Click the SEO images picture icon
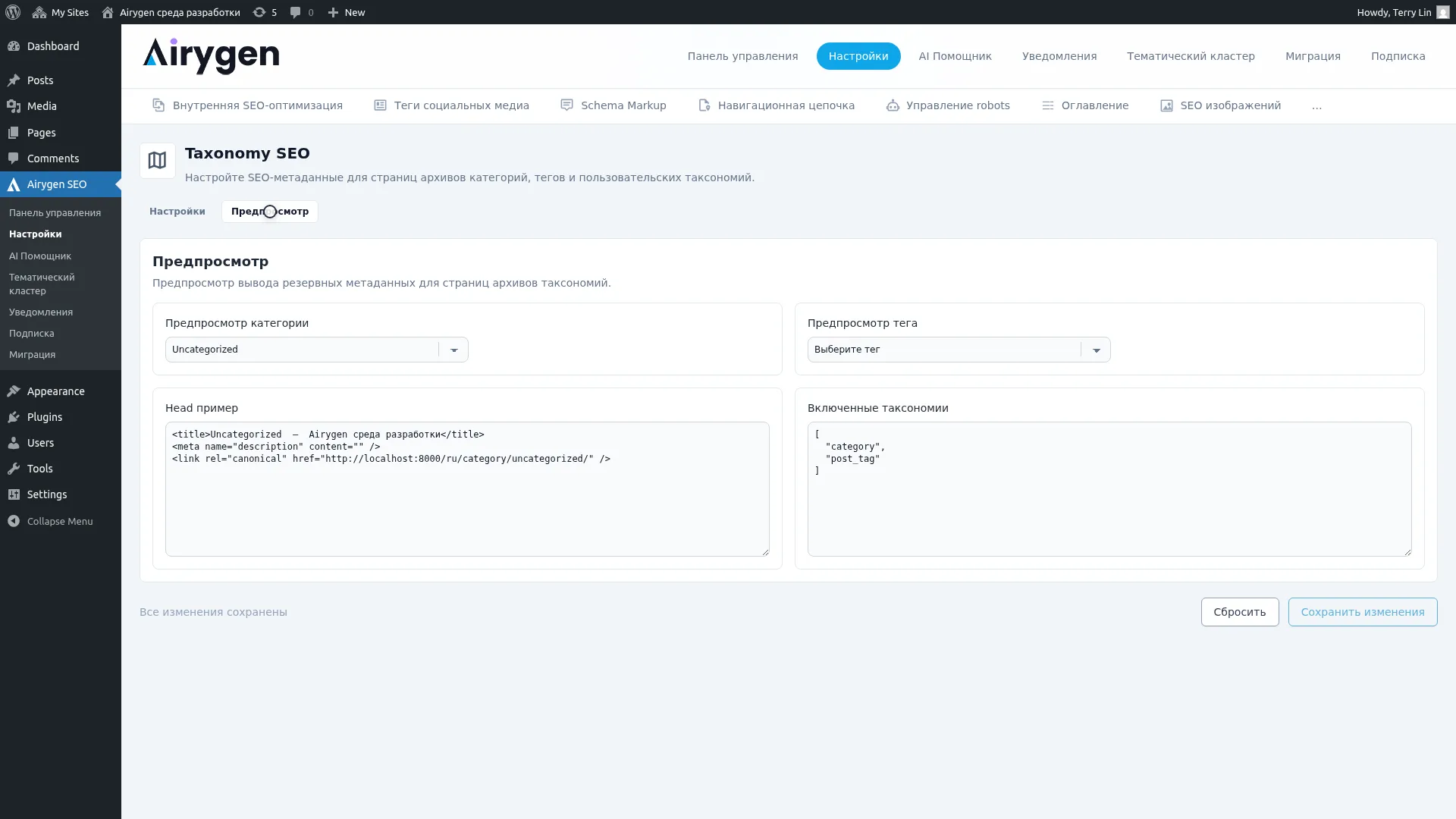1456x819 pixels. click(x=1166, y=105)
